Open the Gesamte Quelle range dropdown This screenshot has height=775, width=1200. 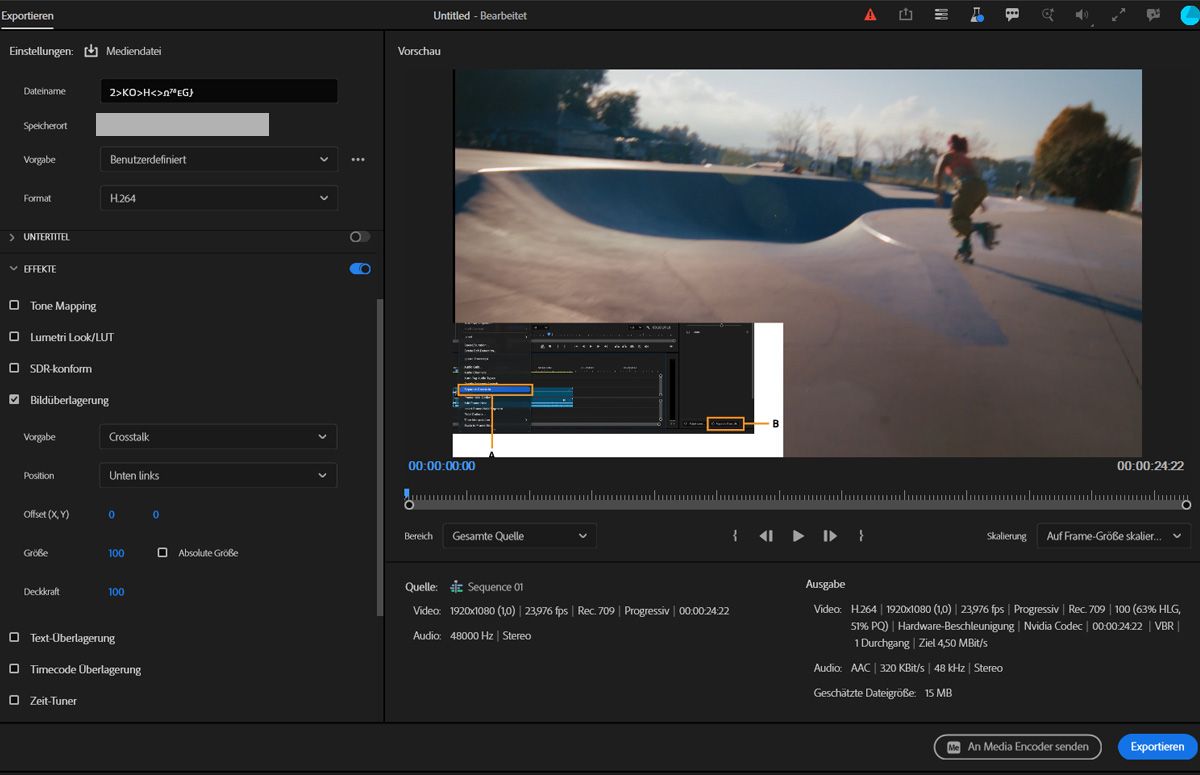pyautogui.click(x=520, y=536)
